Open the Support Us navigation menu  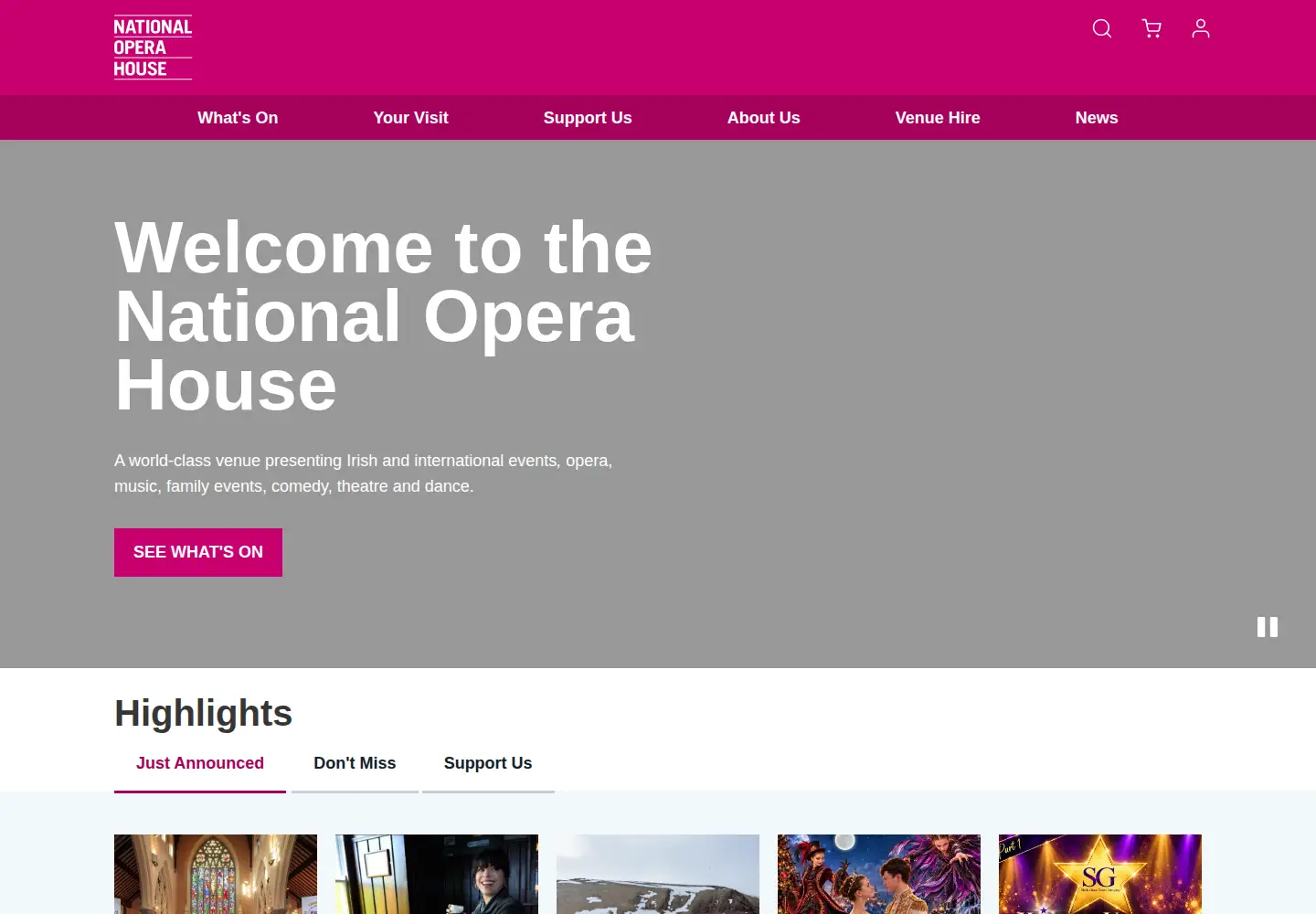pos(588,118)
